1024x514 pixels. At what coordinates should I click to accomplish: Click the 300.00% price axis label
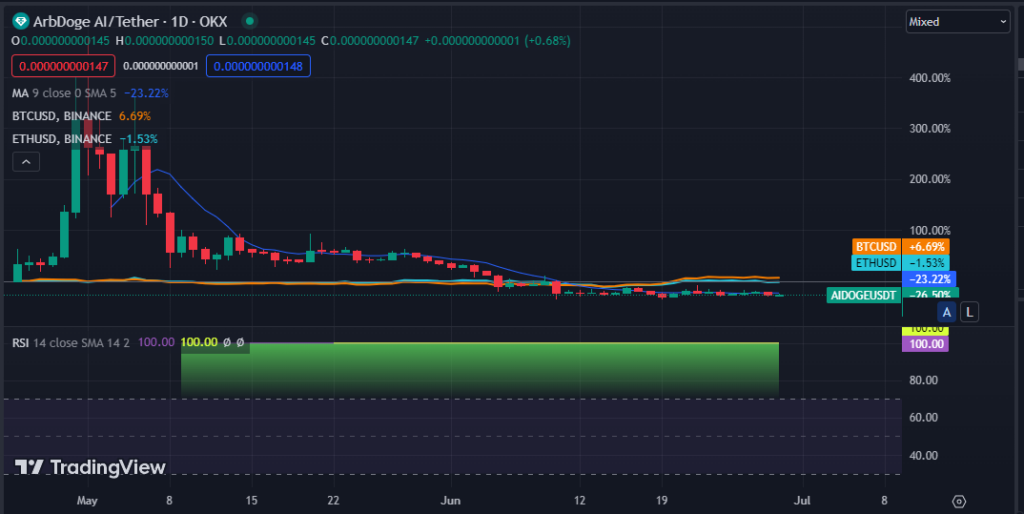(930, 129)
